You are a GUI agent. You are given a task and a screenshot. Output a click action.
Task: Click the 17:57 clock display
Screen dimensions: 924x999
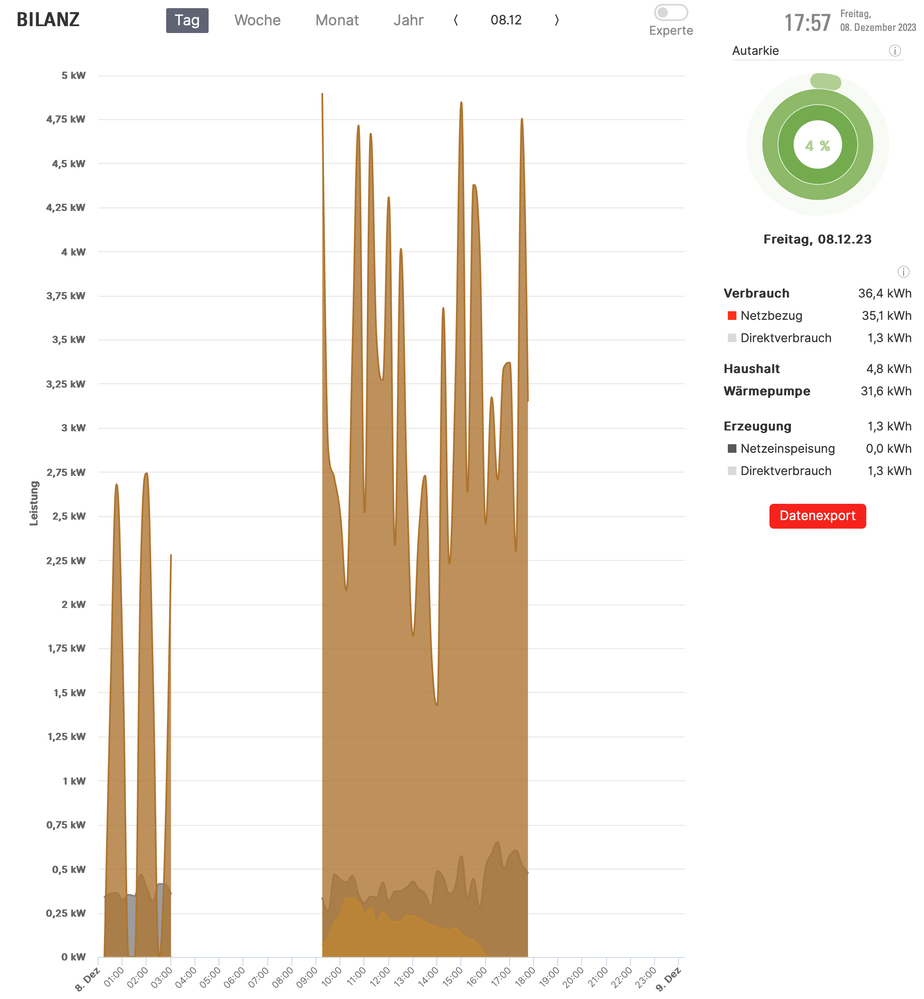(807, 24)
